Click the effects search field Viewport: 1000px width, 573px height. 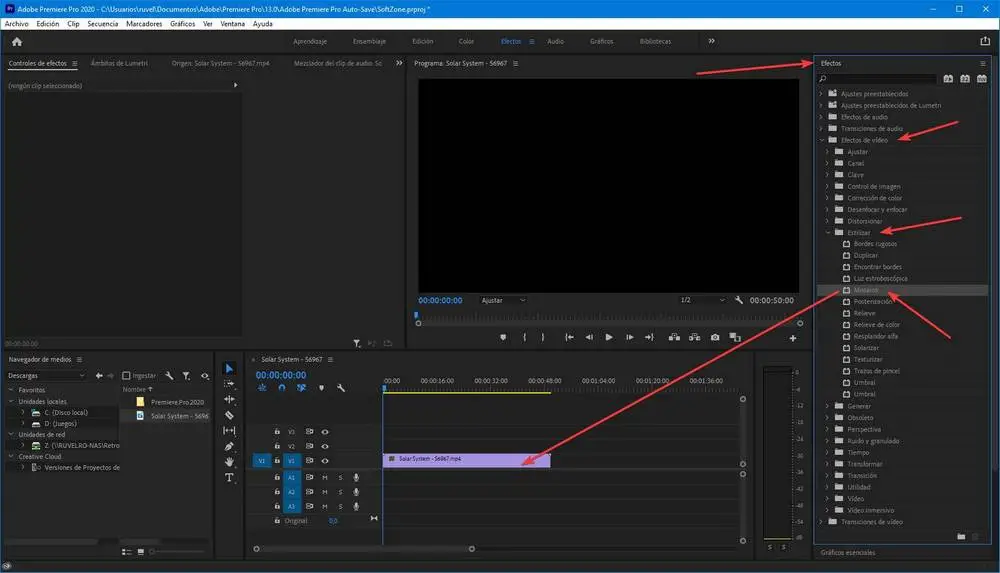pos(880,78)
